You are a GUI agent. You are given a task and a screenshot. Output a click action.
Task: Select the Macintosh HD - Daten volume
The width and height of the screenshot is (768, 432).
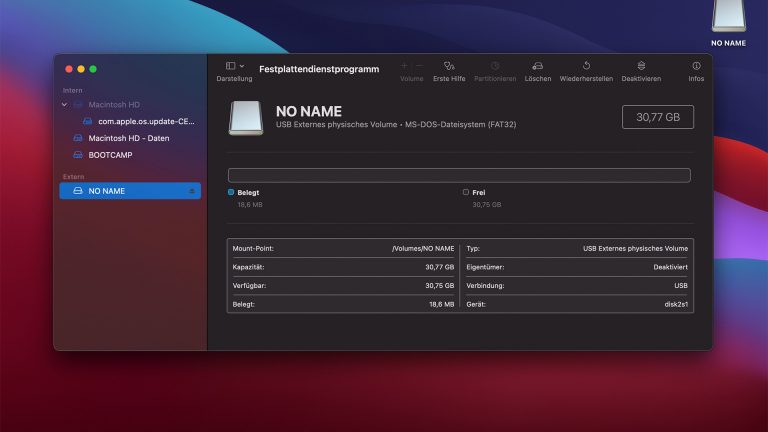point(127,138)
